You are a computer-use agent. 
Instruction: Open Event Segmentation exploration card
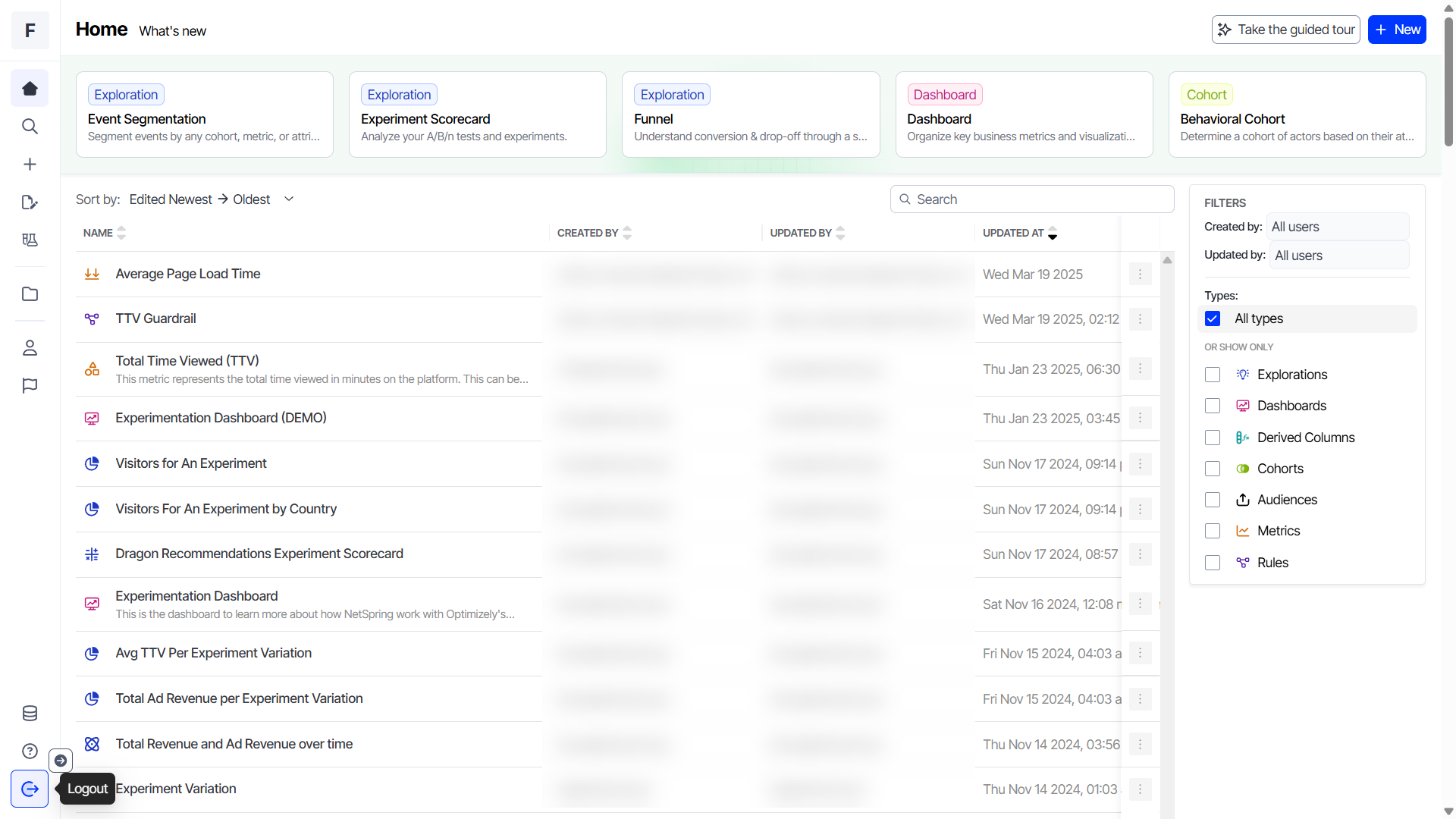[205, 115]
